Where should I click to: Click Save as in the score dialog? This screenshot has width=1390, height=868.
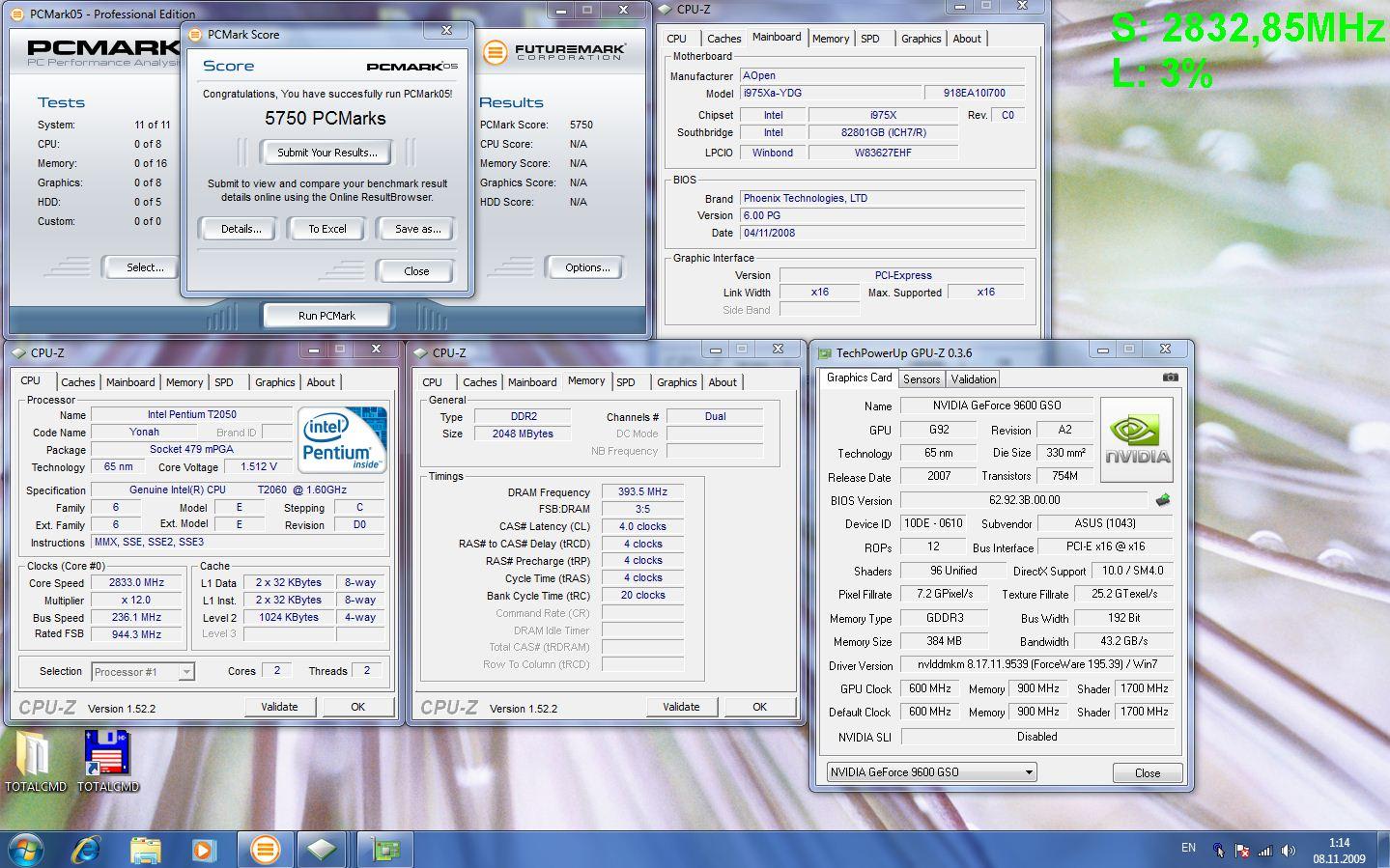click(417, 229)
